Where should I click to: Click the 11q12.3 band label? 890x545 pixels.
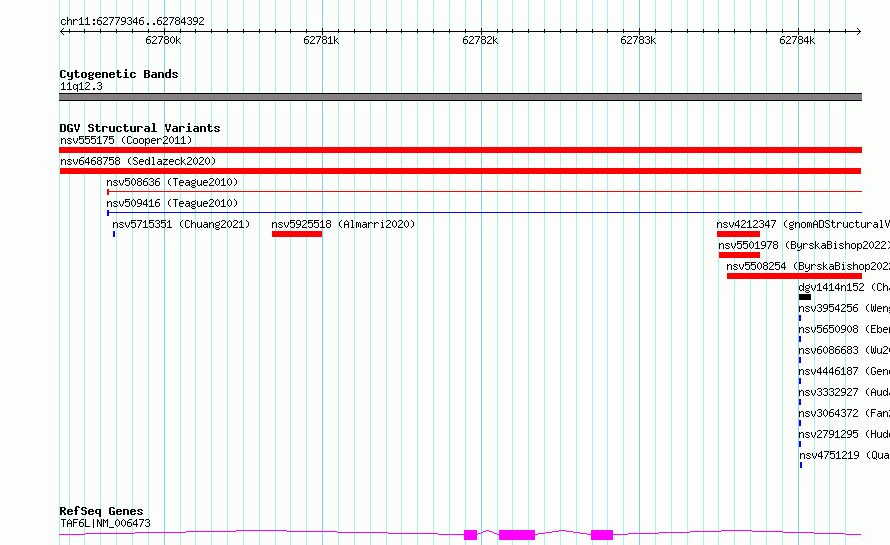point(81,86)
